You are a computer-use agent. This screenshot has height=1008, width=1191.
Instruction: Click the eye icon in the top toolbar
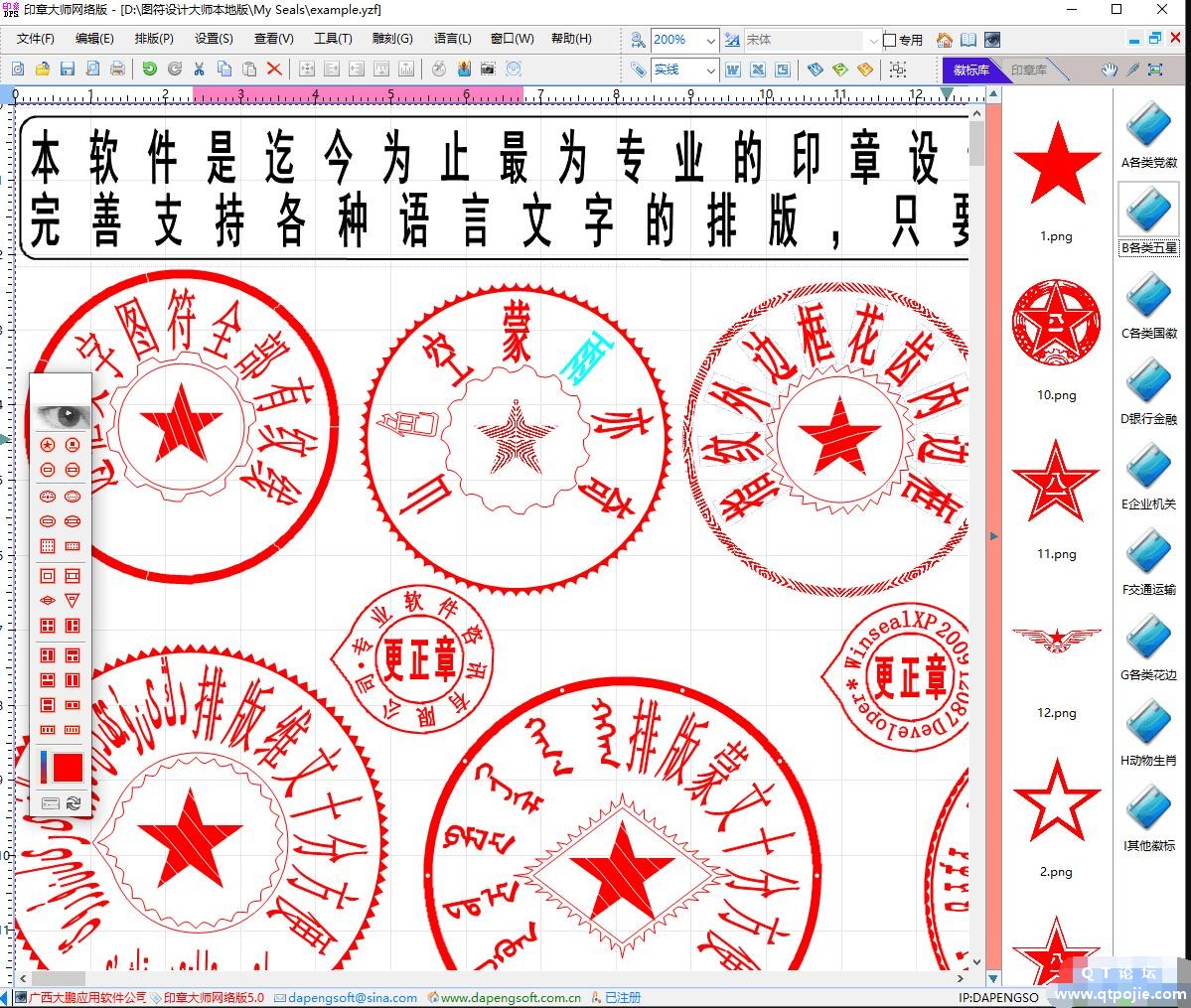pos(992,40)
